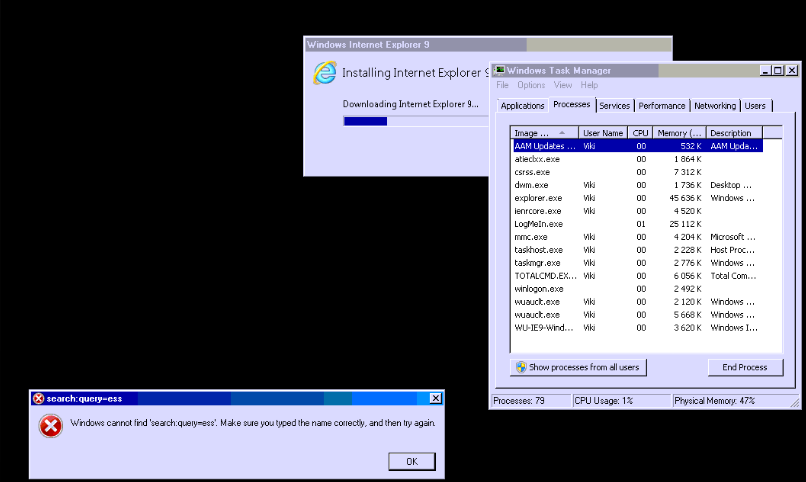Open the Performance tab
806x482 pixels.
[662, 106]
